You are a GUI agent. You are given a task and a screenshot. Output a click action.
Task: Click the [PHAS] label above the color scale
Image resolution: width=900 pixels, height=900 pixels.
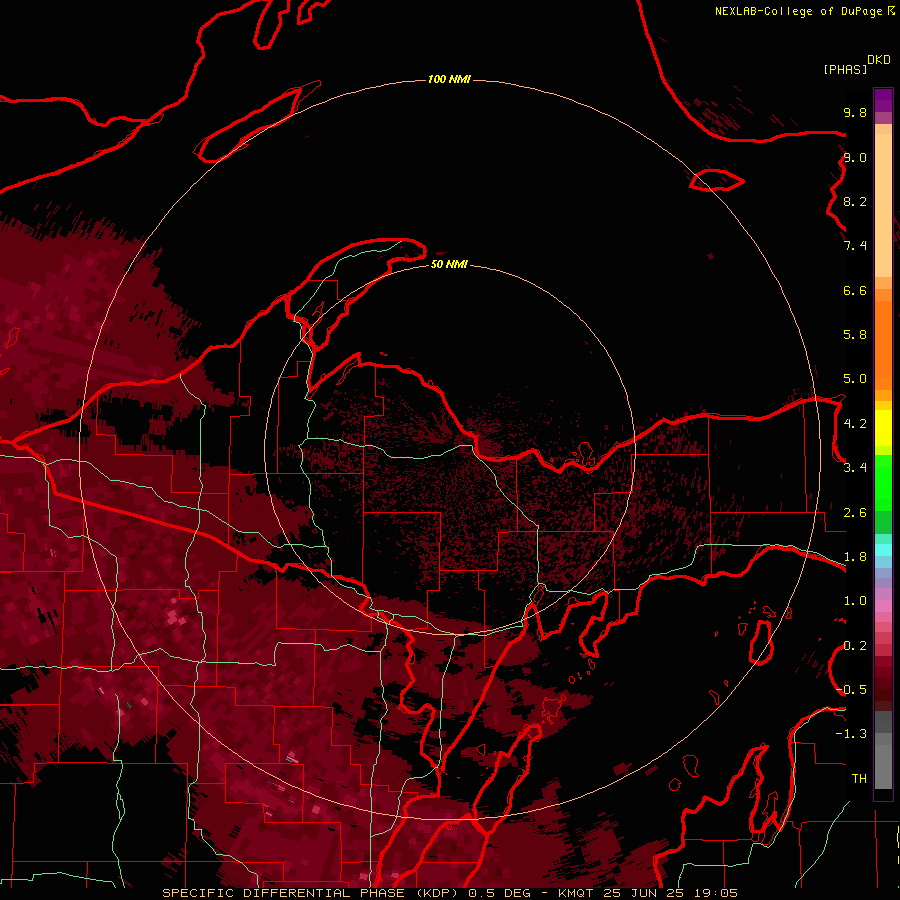845,69
